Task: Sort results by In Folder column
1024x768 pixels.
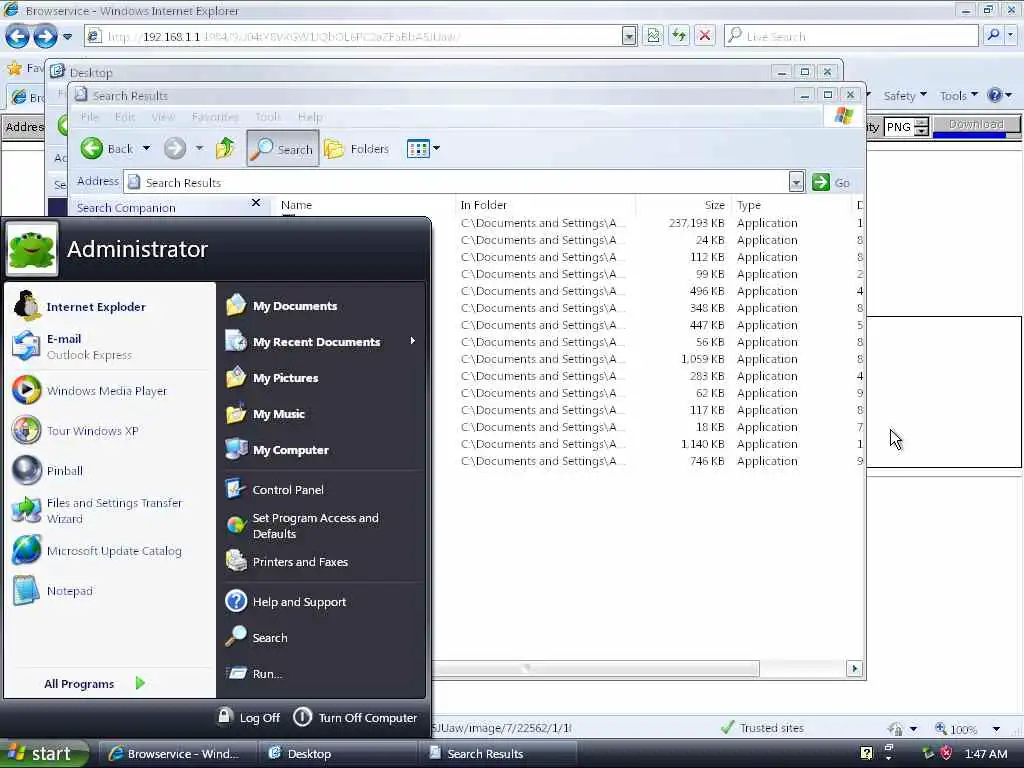Action: point(545,205)
